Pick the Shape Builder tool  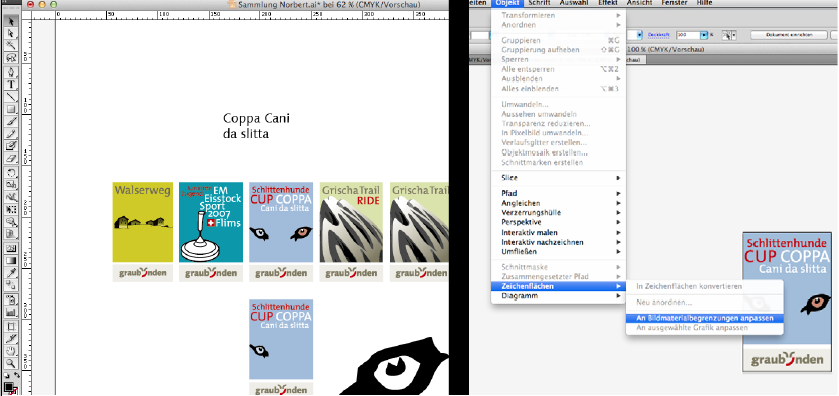tap(11, 222)
